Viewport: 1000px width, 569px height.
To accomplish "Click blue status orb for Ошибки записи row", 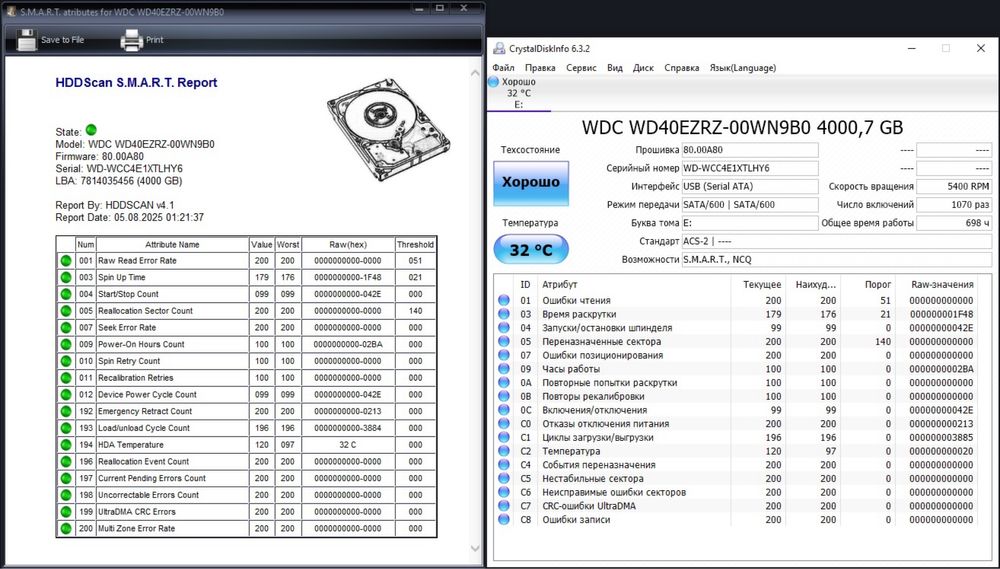I will click(x=504, y=519).
